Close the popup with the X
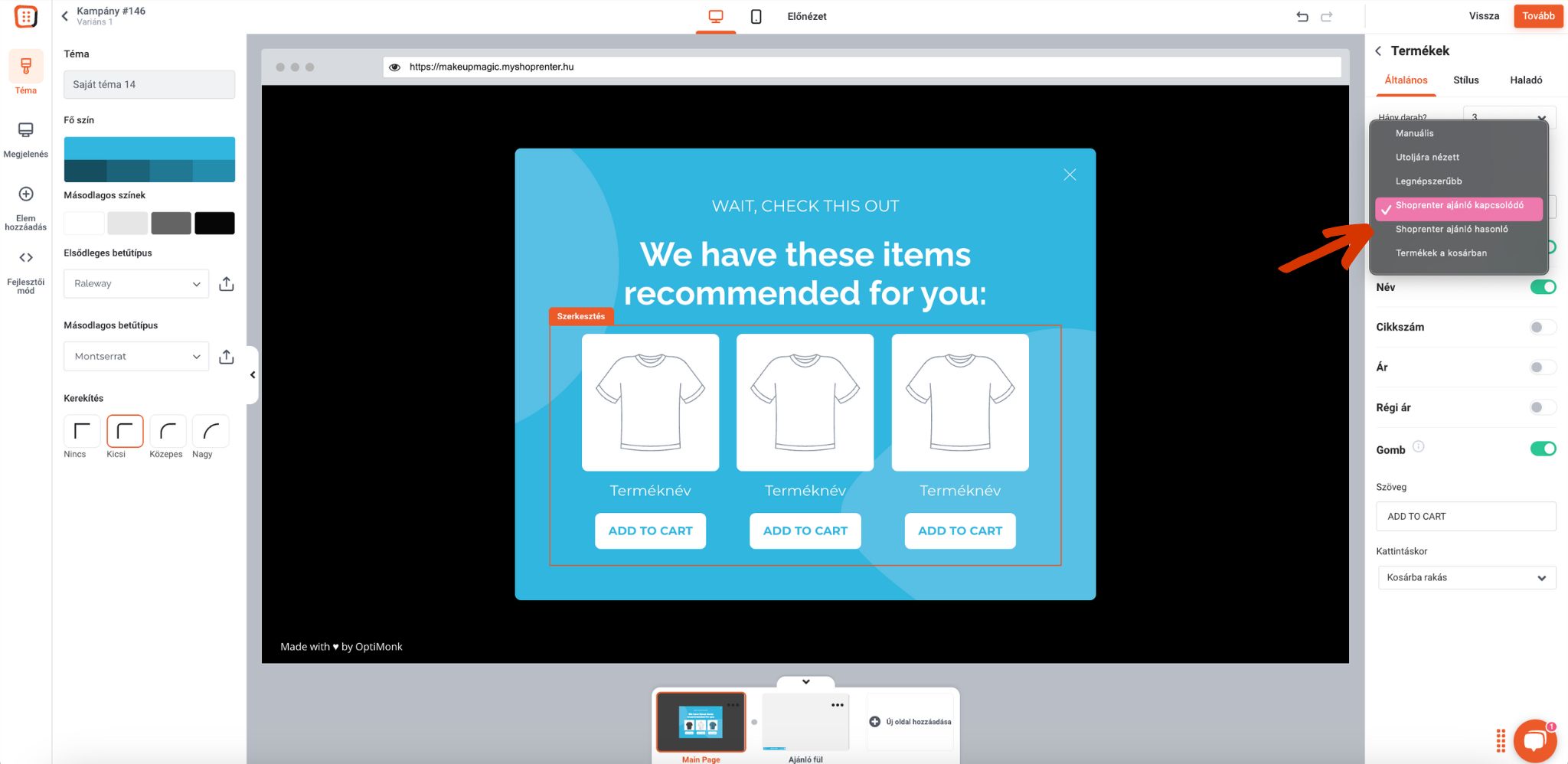 [1070, 175]
